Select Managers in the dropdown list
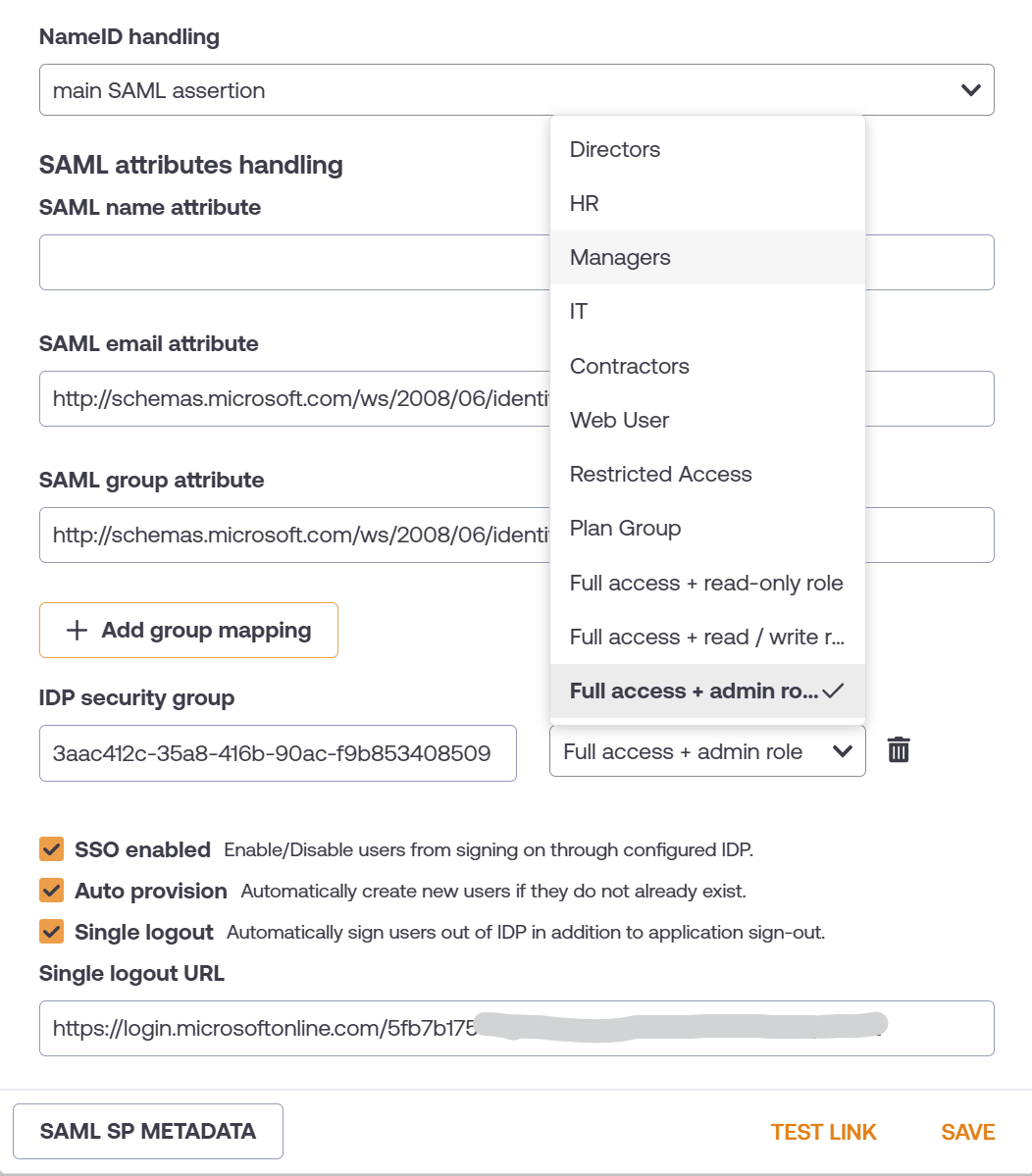The image size is (1032, 1176). pyautogui.click(x=620, y=258)
